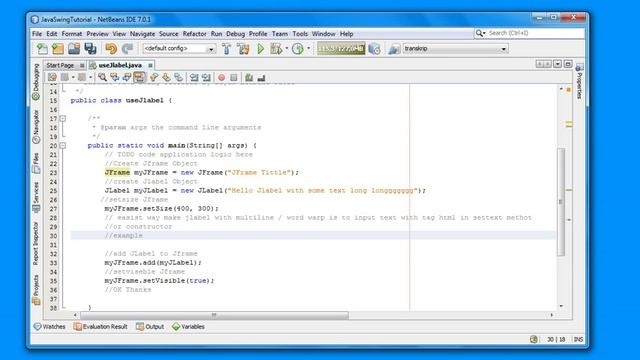The width and height of the screenshot is (640, 360).
Task: Close the useJlabel.java tab
Action: [x=151, y=65]
